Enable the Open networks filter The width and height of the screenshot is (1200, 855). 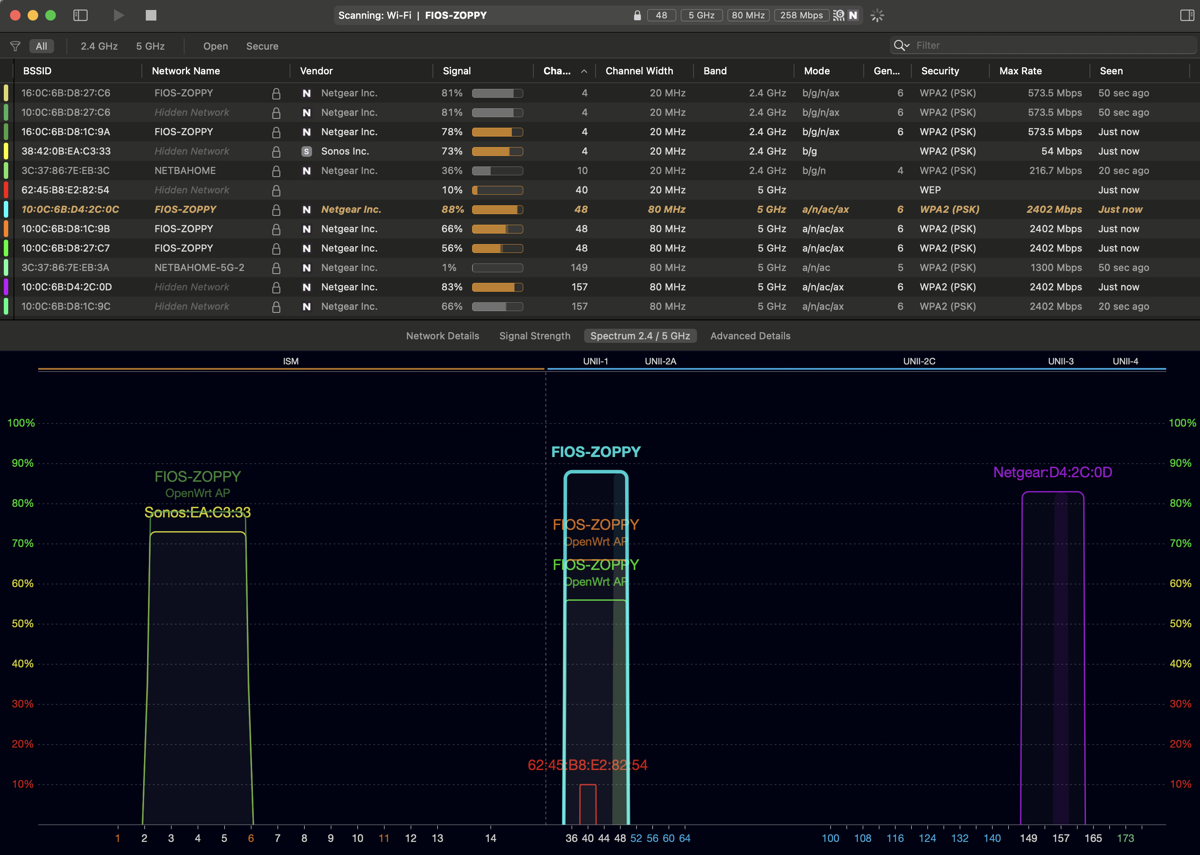215,46
